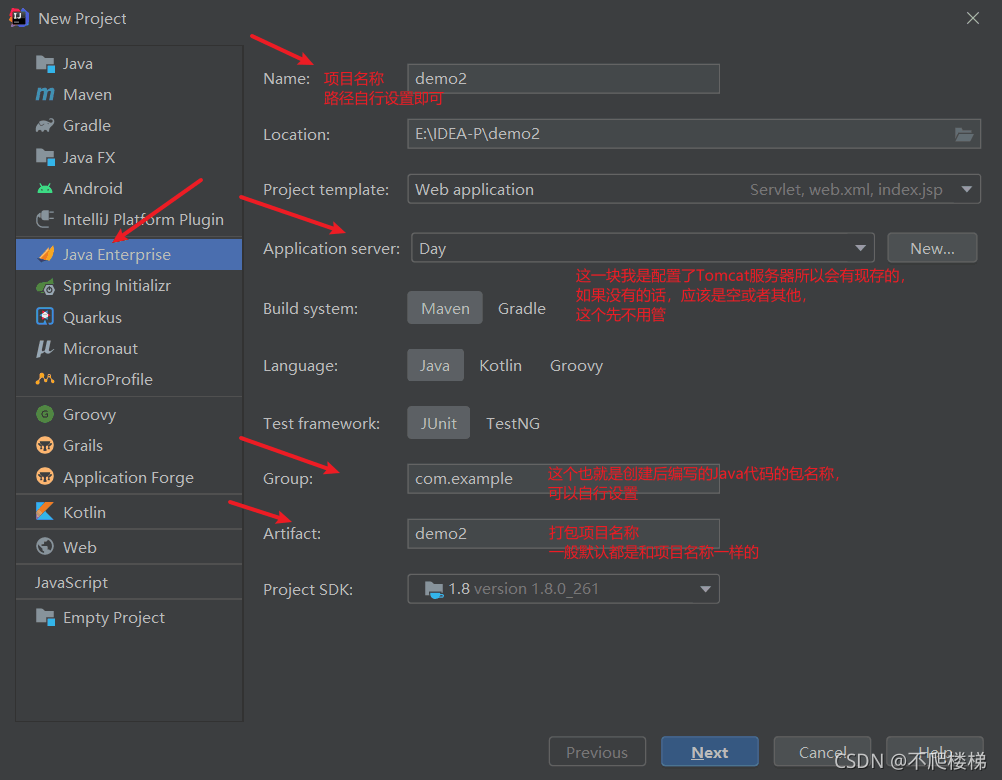The height and width of the screenshot is (780, 1002).
Task: Click the Android robot icon
Action: click(45, 188)
